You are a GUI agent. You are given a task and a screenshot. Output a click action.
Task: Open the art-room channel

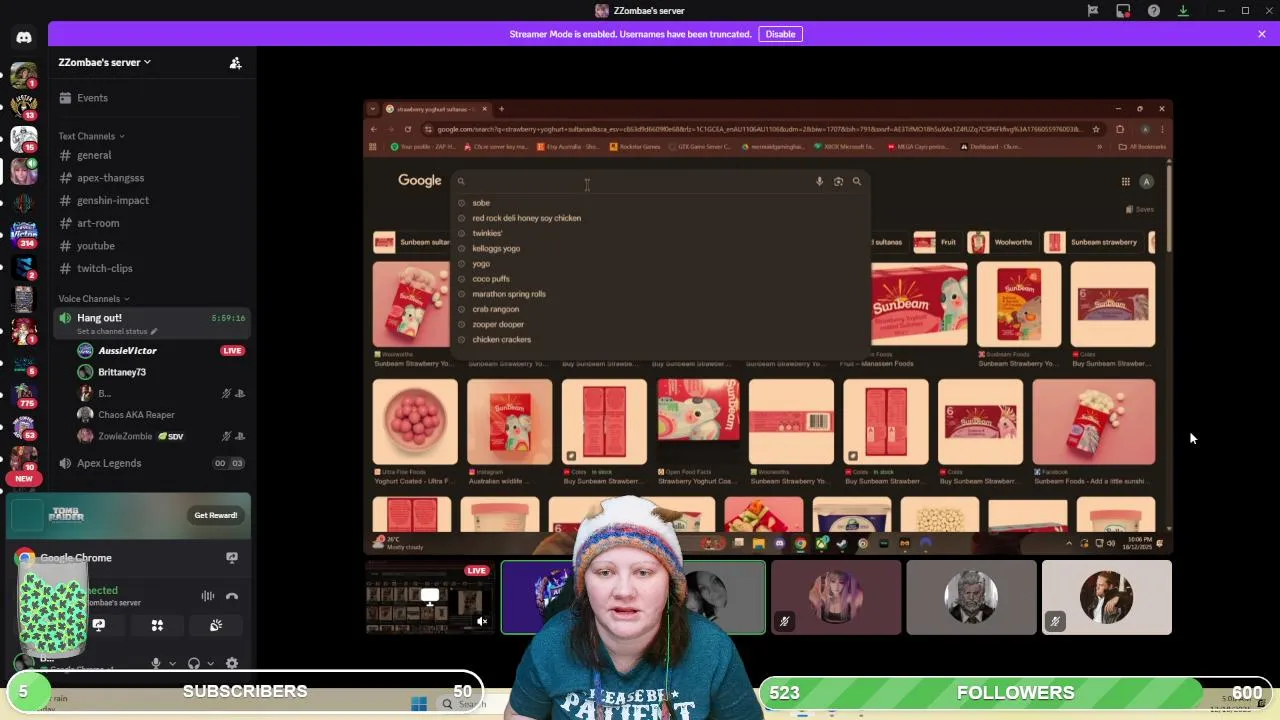click(x=153, y=223)
